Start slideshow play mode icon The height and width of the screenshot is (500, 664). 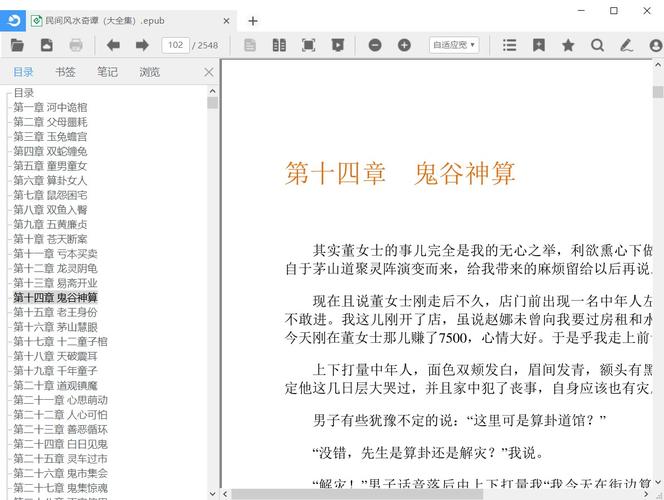point(338,45)
